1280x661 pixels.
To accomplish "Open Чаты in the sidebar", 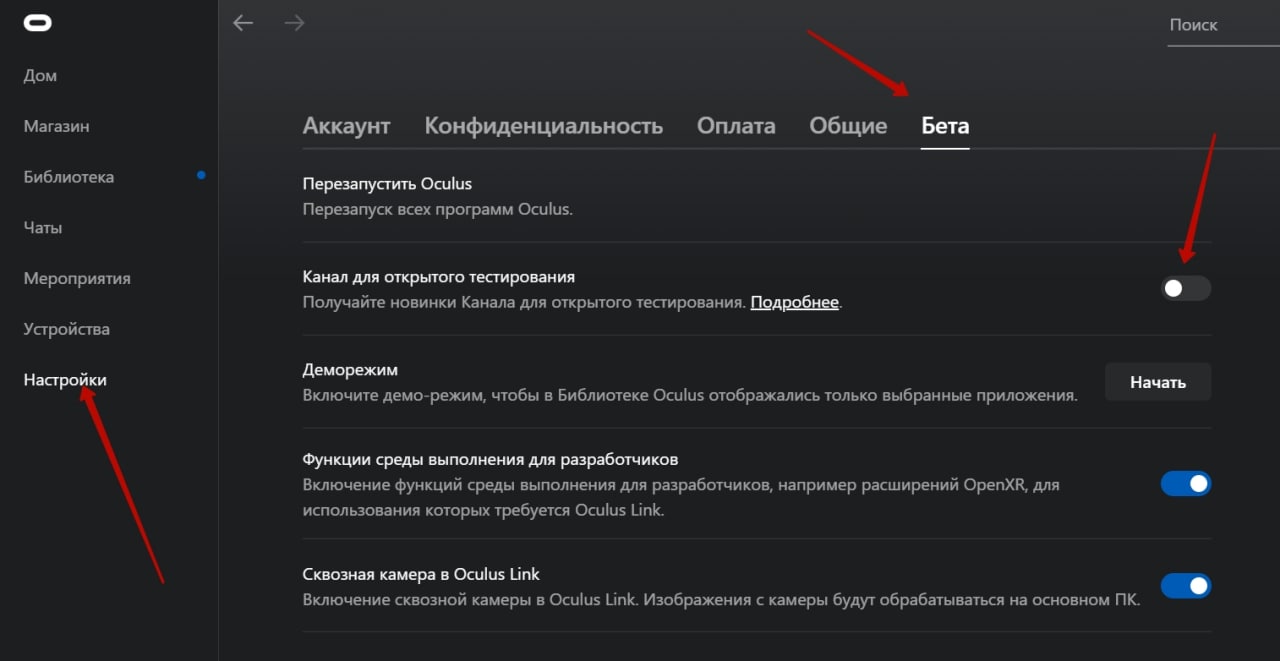I will coord(43,228).
